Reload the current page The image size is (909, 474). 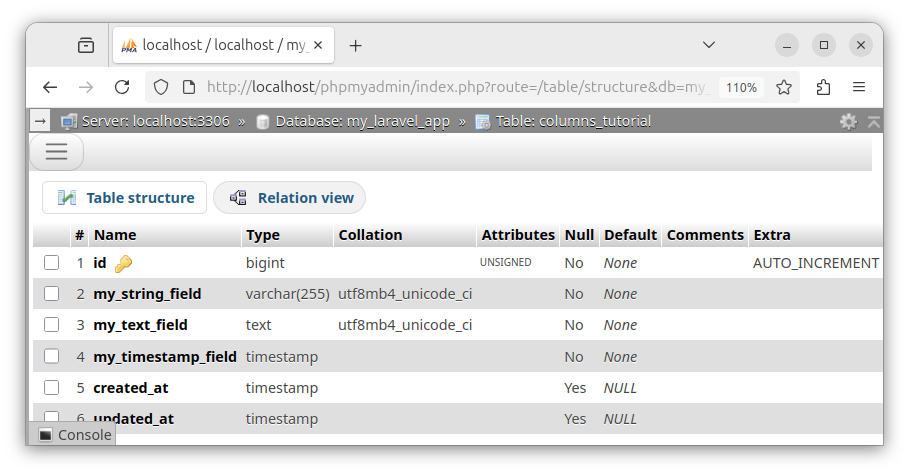tap(122, 87)
